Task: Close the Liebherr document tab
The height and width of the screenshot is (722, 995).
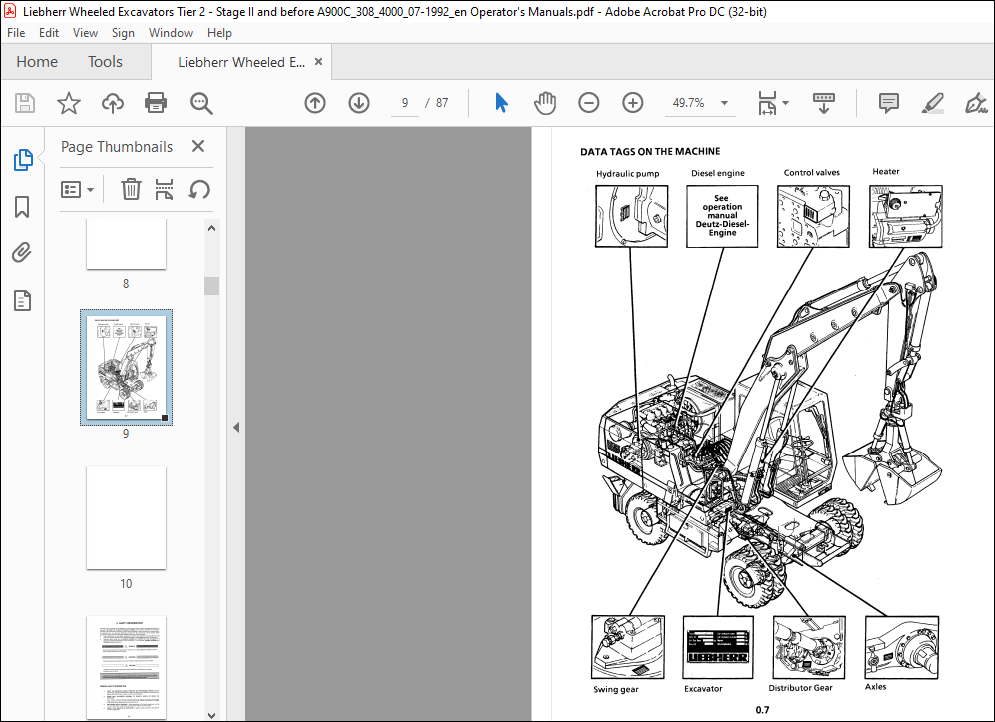Action: [x=319, y=62]
